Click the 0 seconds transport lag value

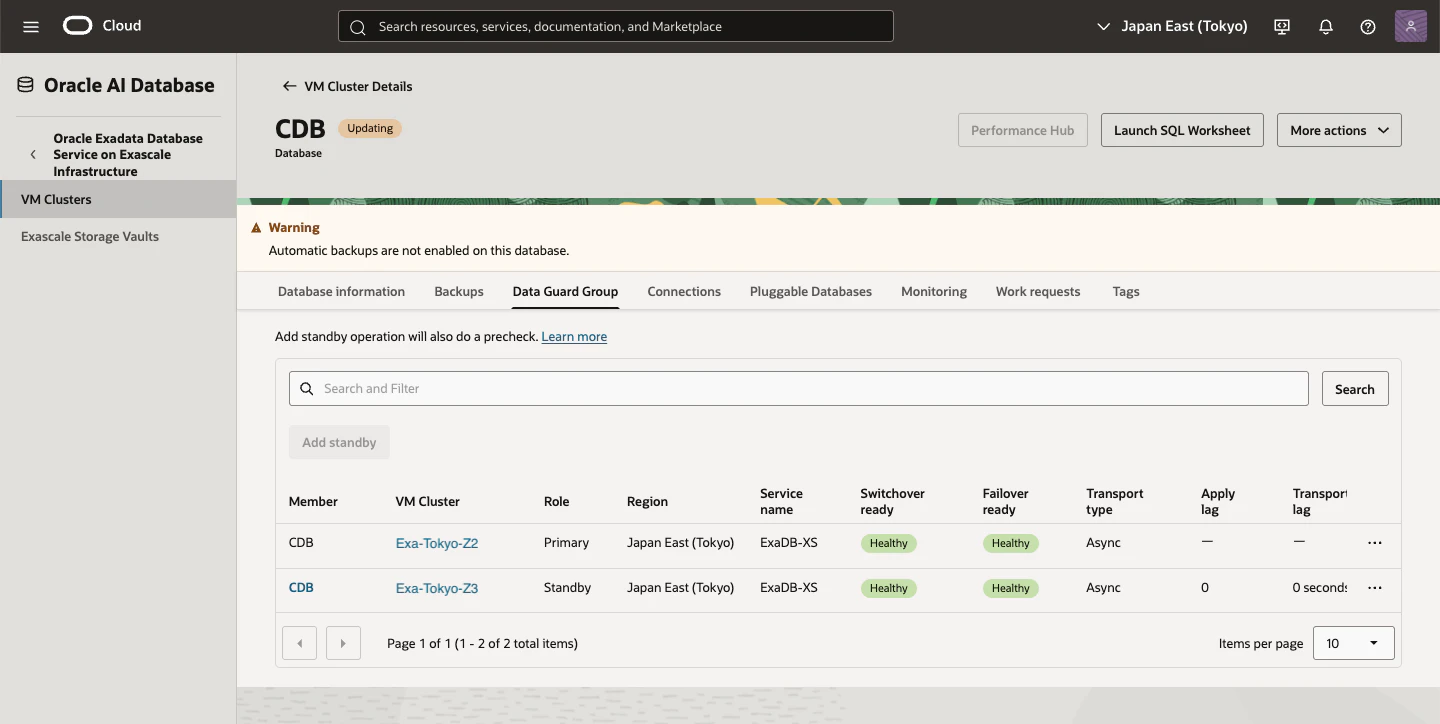click(1320, 588)
